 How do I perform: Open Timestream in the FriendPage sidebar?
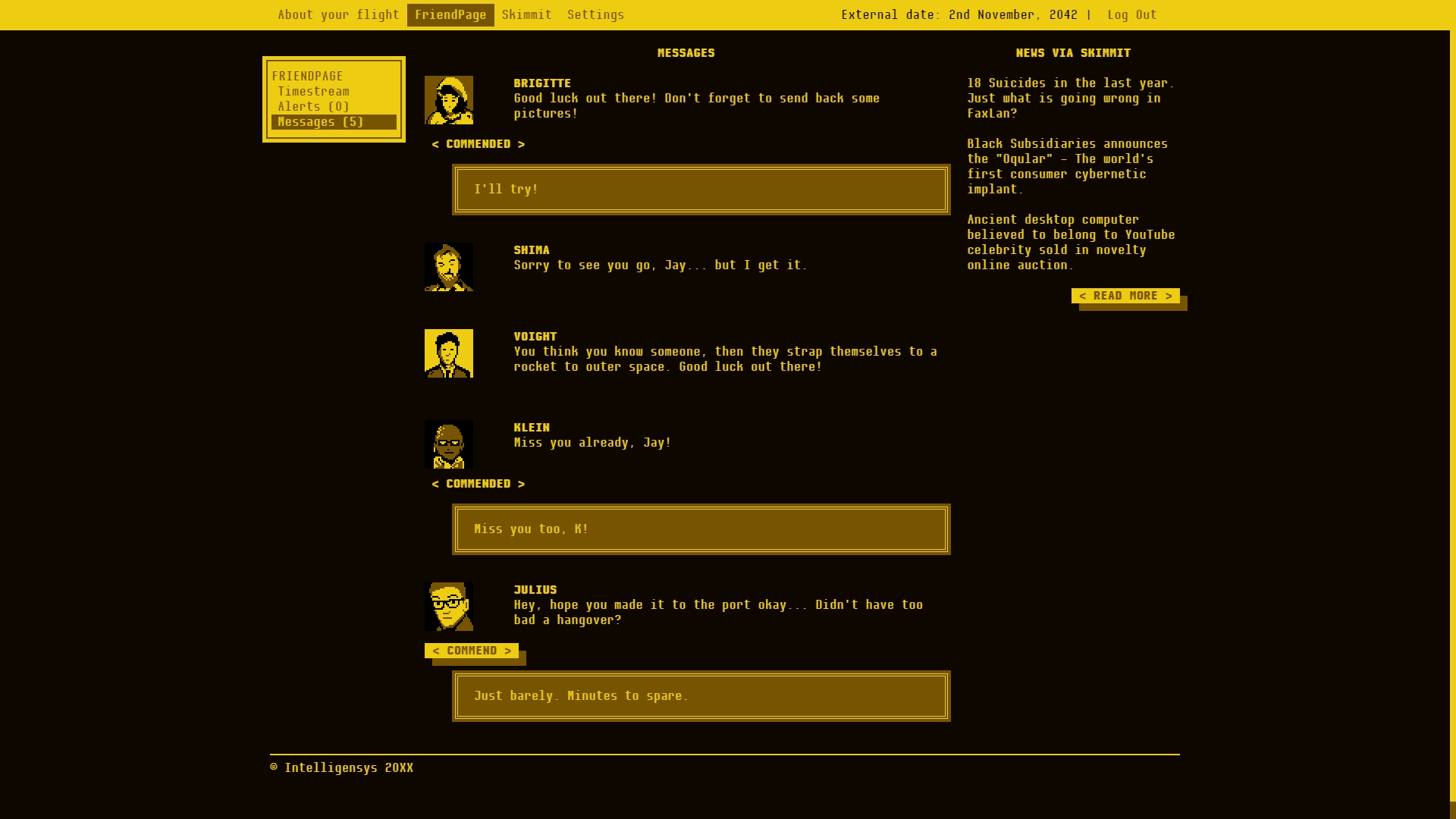coord(313,92)
